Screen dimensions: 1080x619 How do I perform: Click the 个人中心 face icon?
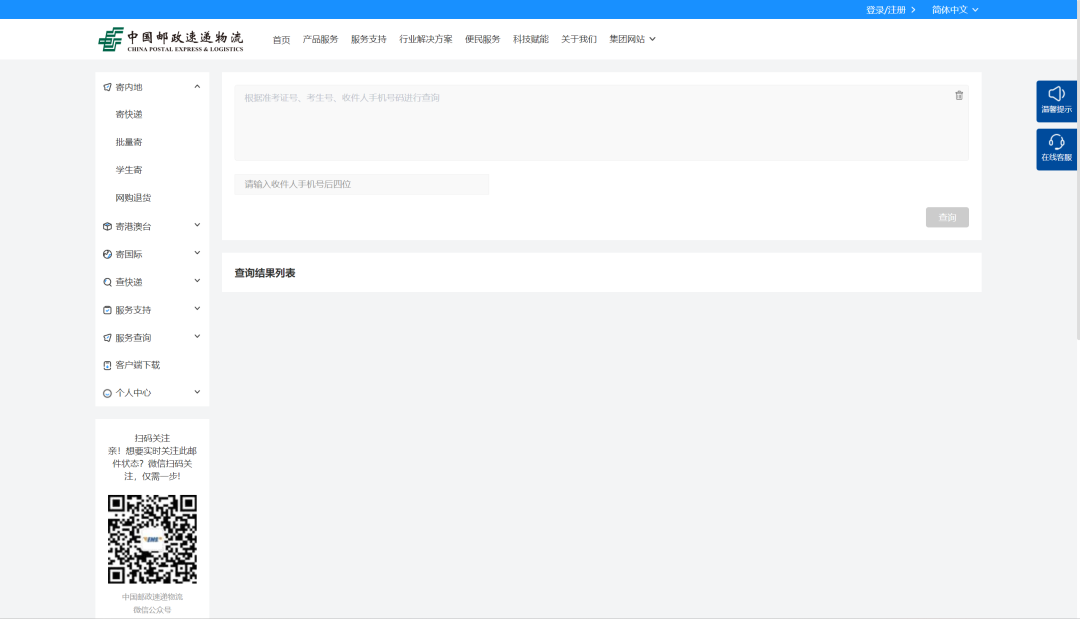click(107, 393)
